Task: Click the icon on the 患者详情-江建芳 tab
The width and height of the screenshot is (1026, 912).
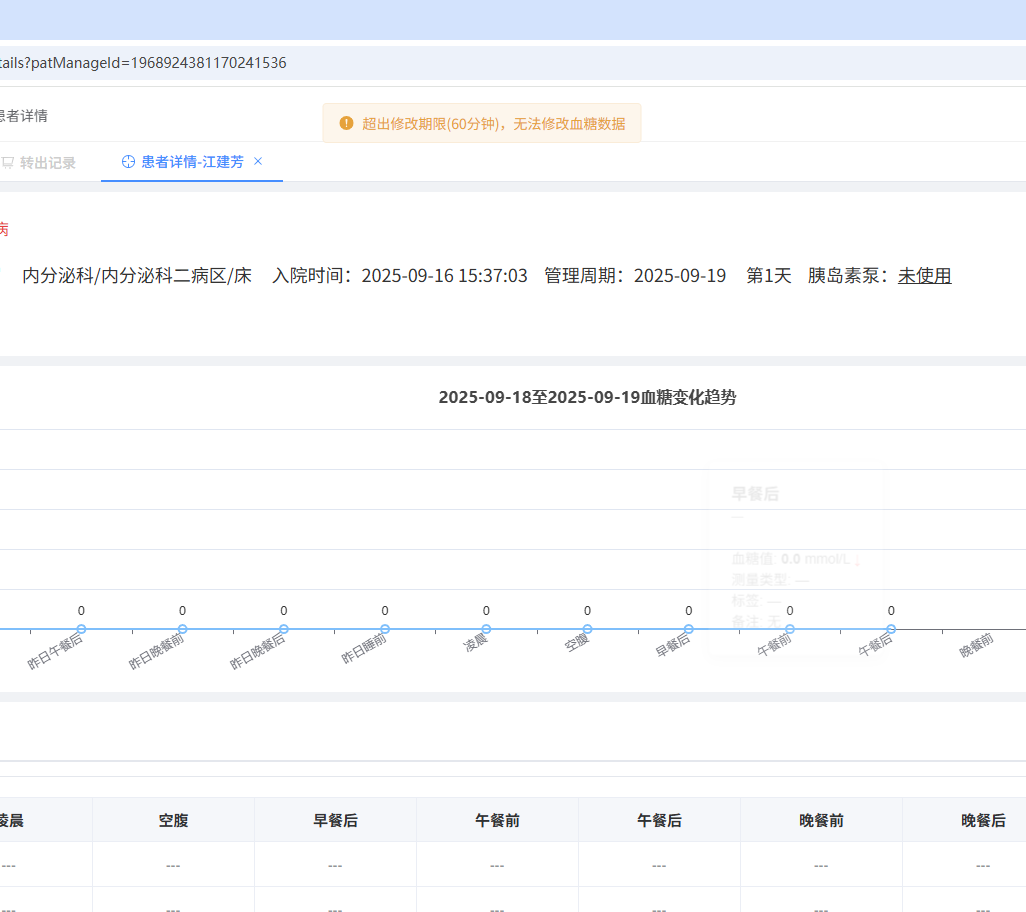Action: click(x=128, y=162)
